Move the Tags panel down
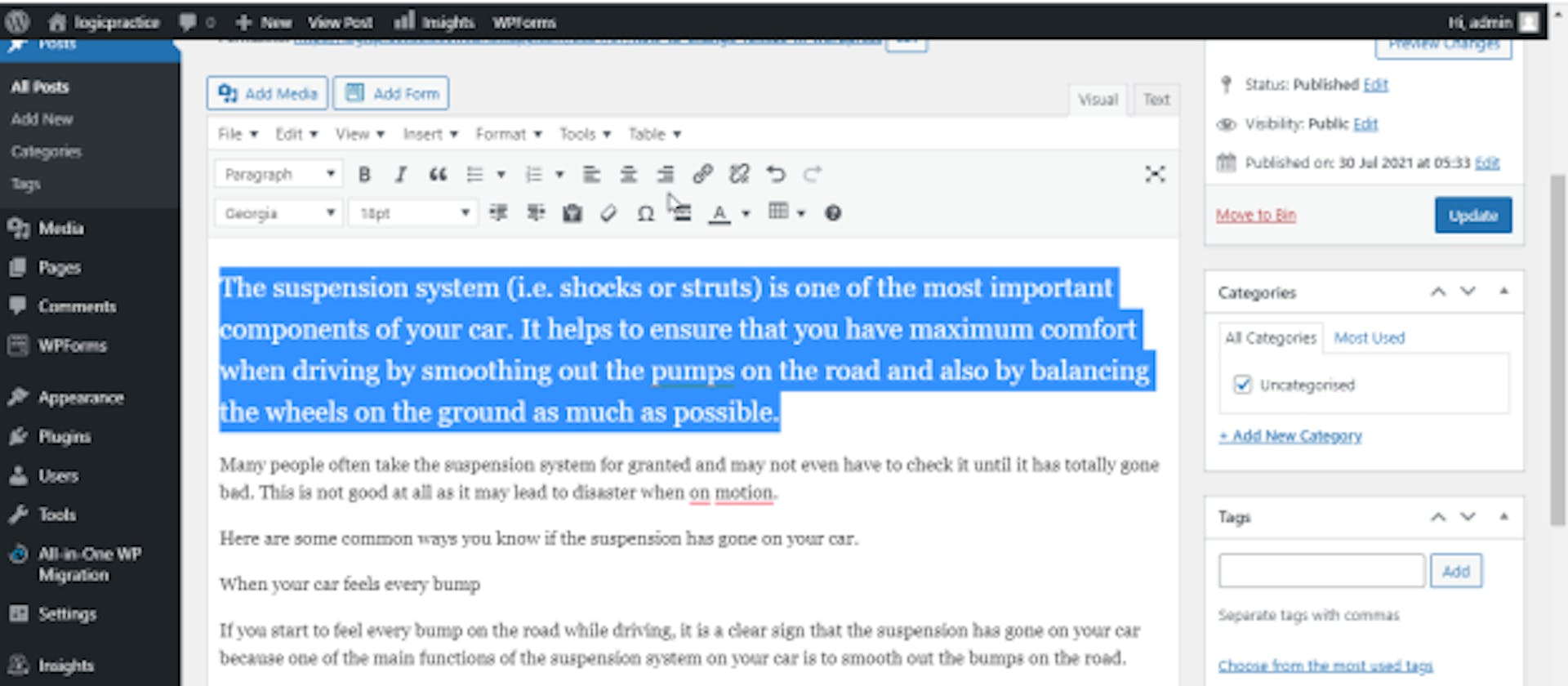Screen dimensions: 1568x686 click(x=1468, y=516)
